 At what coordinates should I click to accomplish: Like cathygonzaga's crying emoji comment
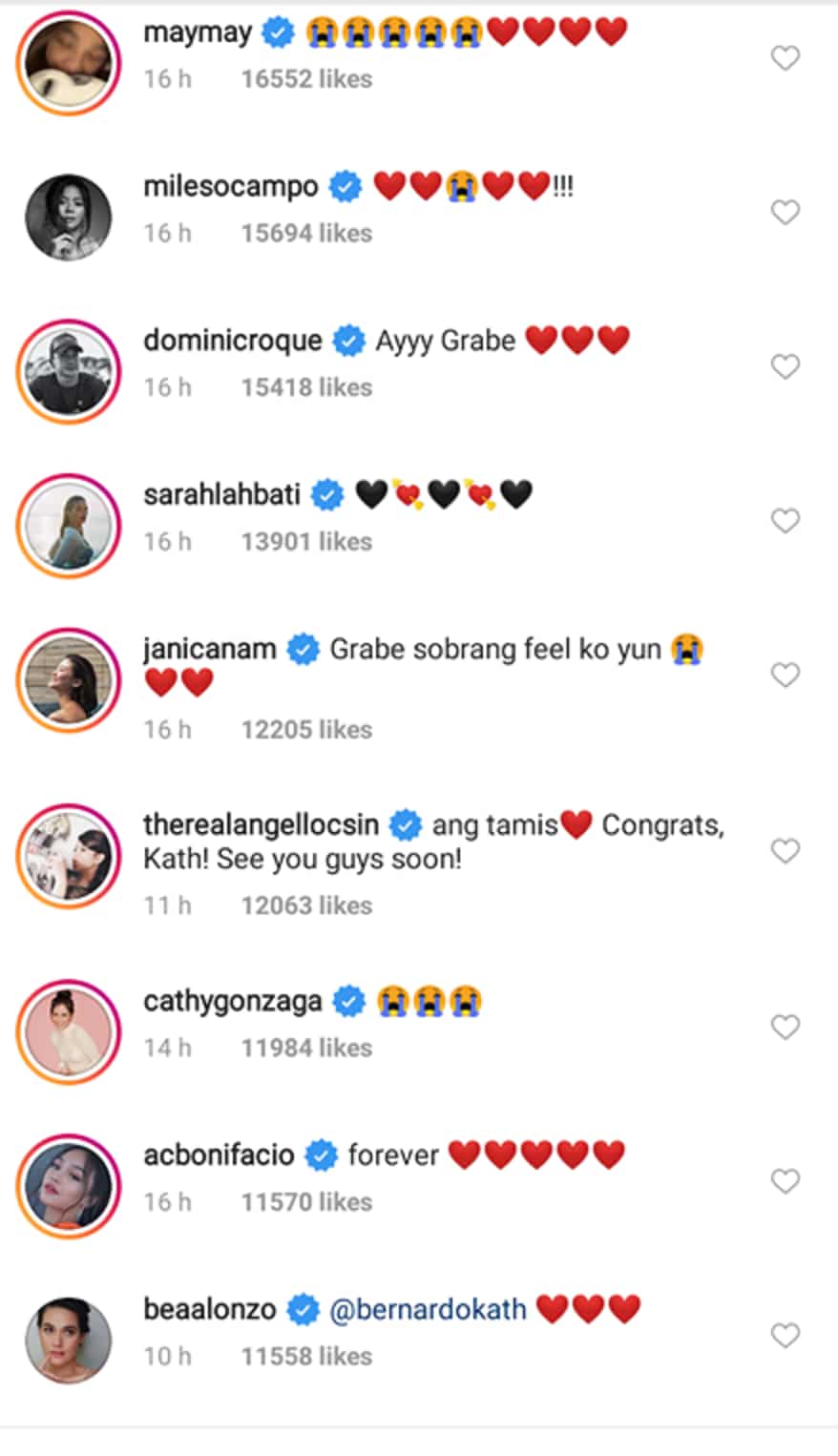coord(785,1027)
